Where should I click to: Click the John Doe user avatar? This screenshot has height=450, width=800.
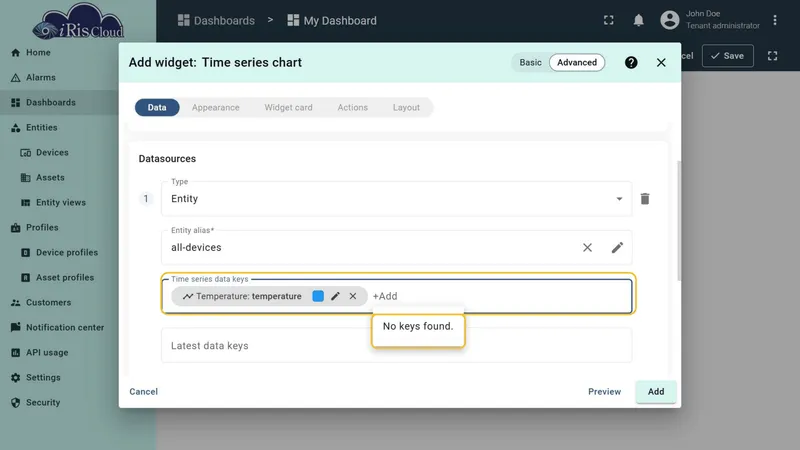670,20
